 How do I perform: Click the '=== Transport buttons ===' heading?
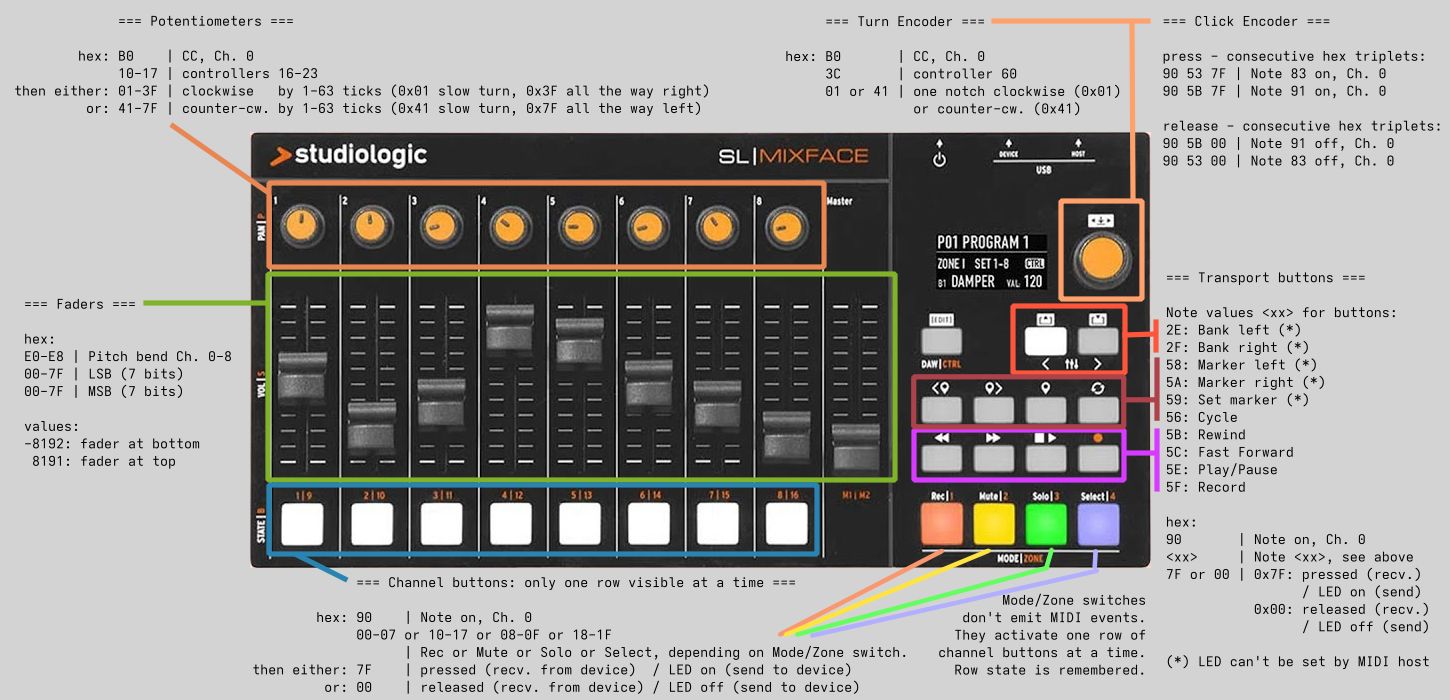pos(1266,277)
